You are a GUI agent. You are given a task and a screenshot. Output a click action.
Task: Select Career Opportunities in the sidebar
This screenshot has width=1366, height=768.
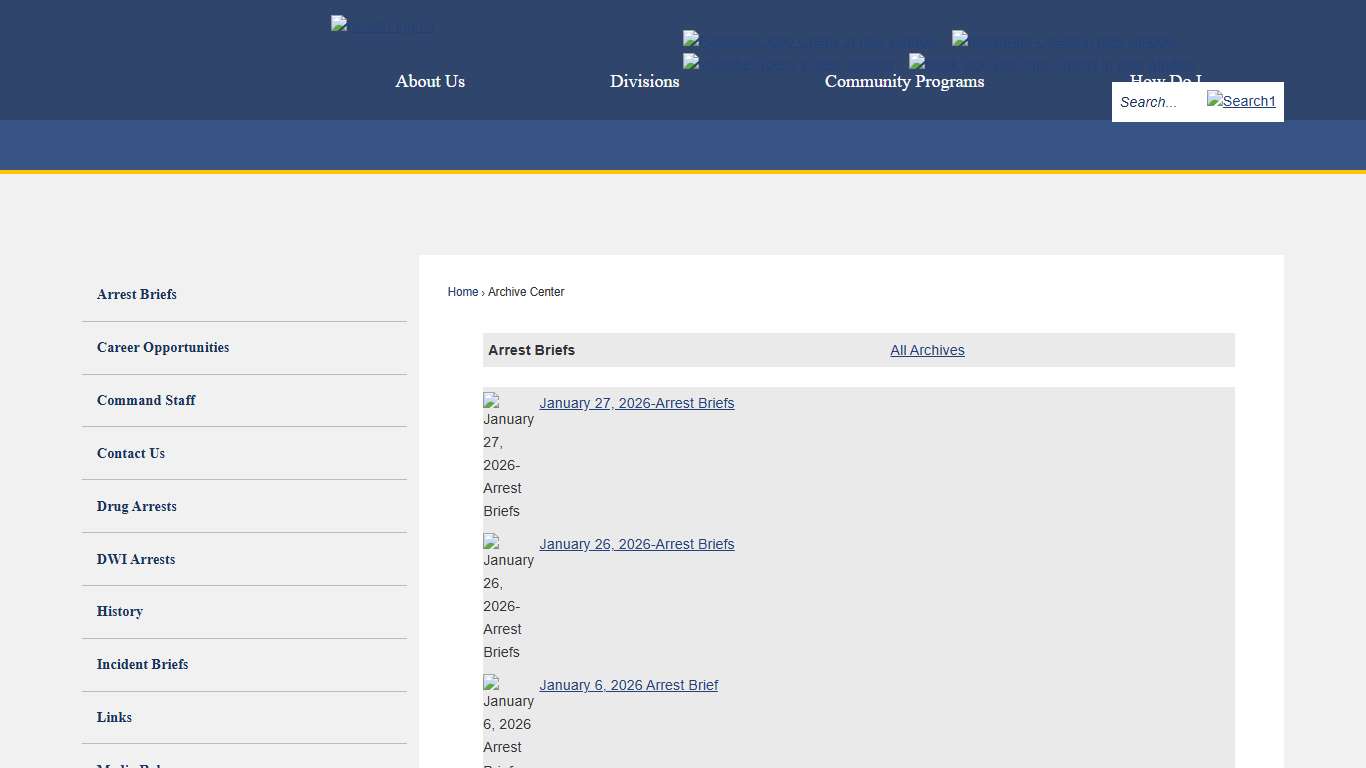[163, 347]
